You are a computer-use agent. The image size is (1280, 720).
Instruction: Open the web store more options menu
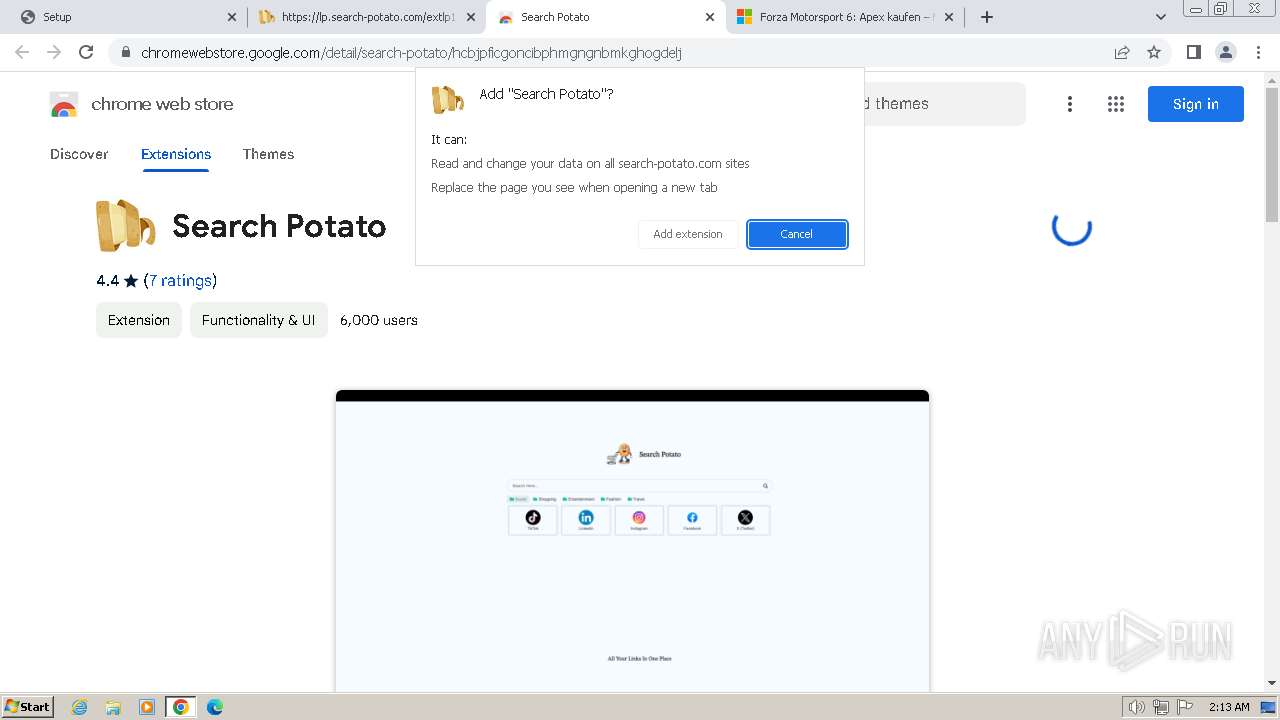pos(1070,104)
